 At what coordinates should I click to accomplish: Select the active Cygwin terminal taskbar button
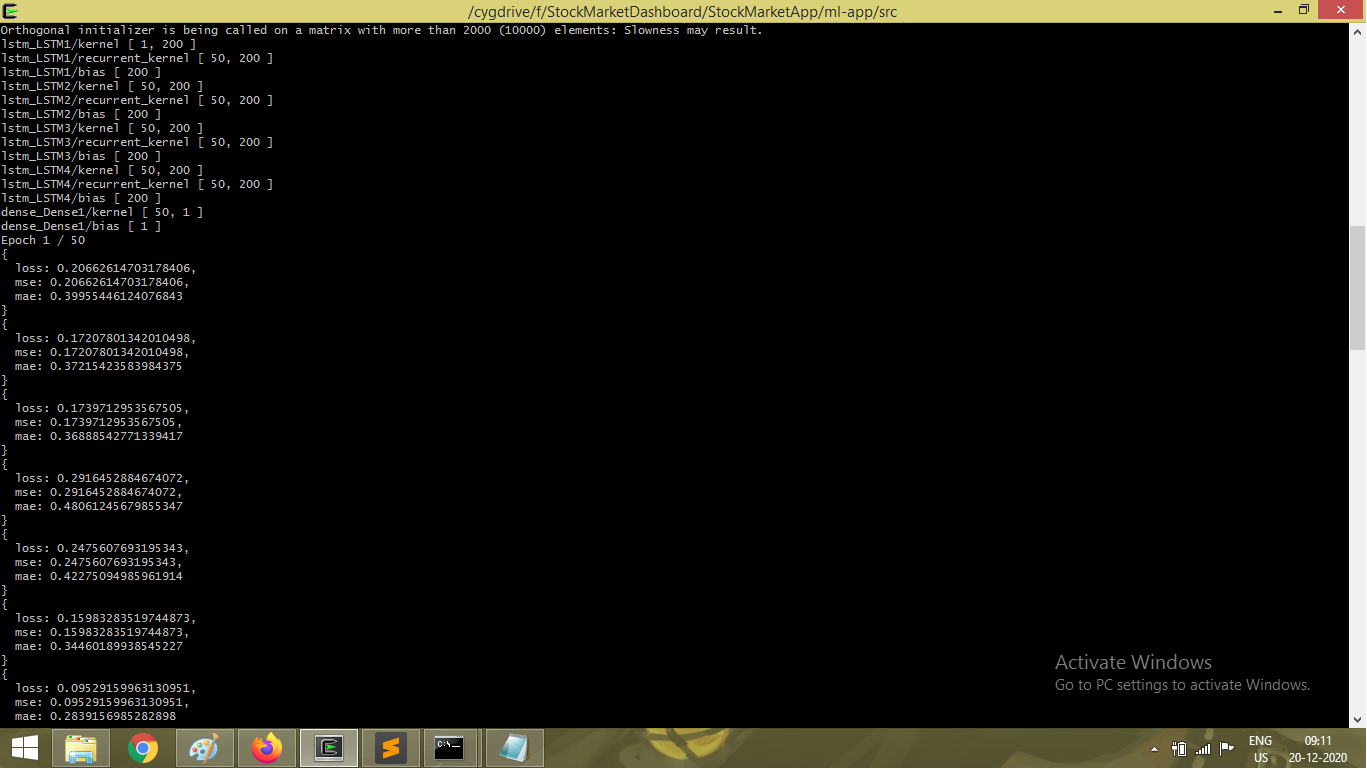(x=329, y=748)
